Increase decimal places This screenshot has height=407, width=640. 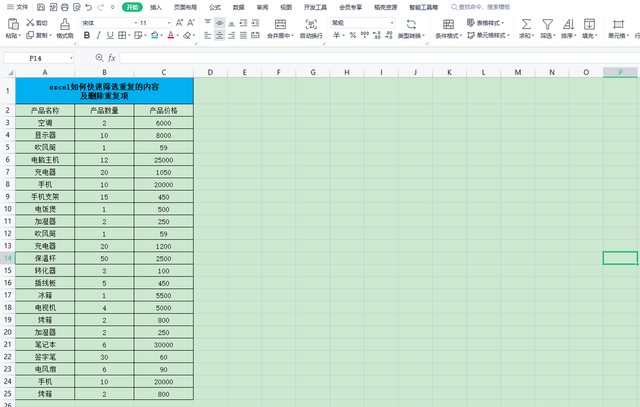[x=377, y=36]
